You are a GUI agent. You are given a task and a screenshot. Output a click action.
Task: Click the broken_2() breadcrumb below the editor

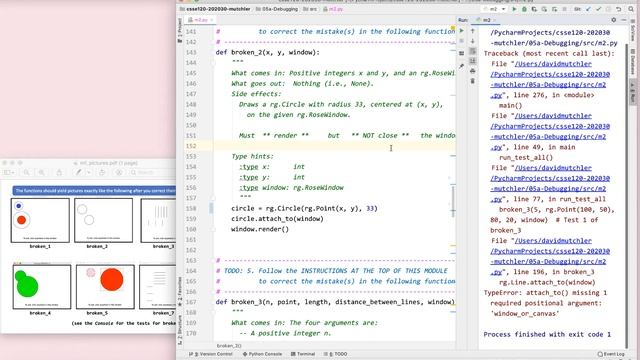pyautogui.click(x=229, y=346)
